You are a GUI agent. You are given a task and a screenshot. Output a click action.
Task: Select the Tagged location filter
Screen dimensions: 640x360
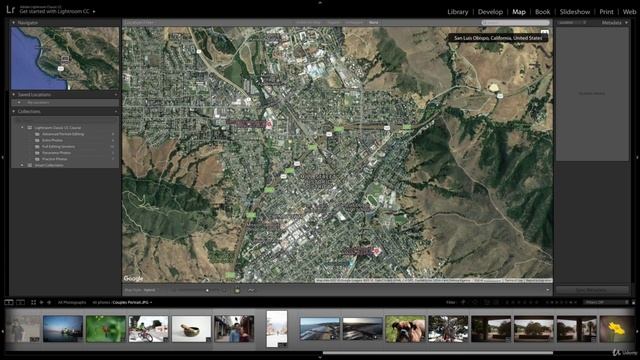[334, 22]
